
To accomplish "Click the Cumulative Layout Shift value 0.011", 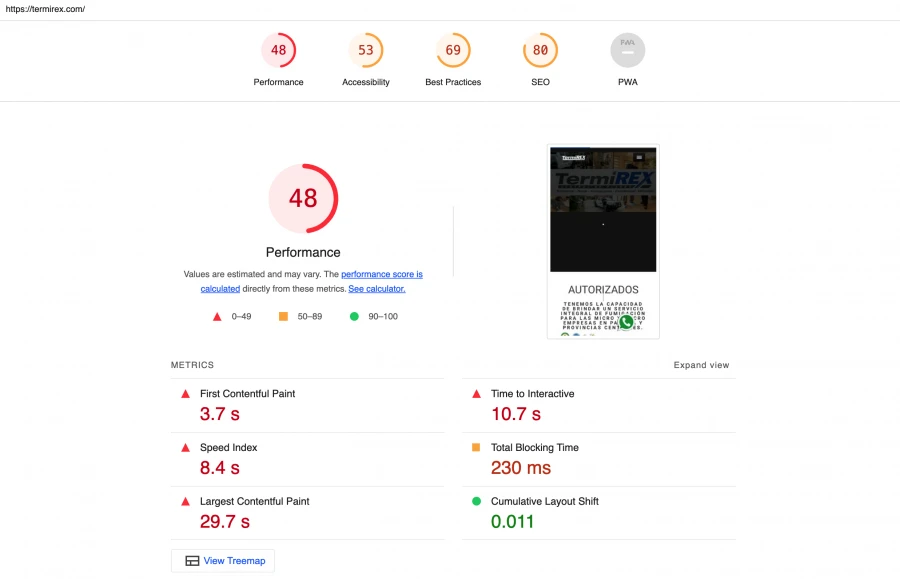I will [512, 522].
